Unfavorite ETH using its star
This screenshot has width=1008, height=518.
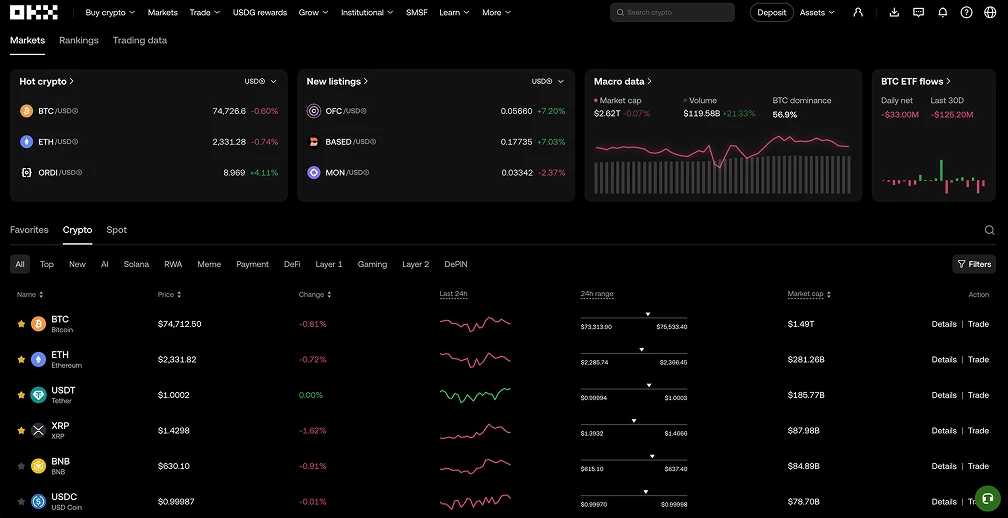21,359
